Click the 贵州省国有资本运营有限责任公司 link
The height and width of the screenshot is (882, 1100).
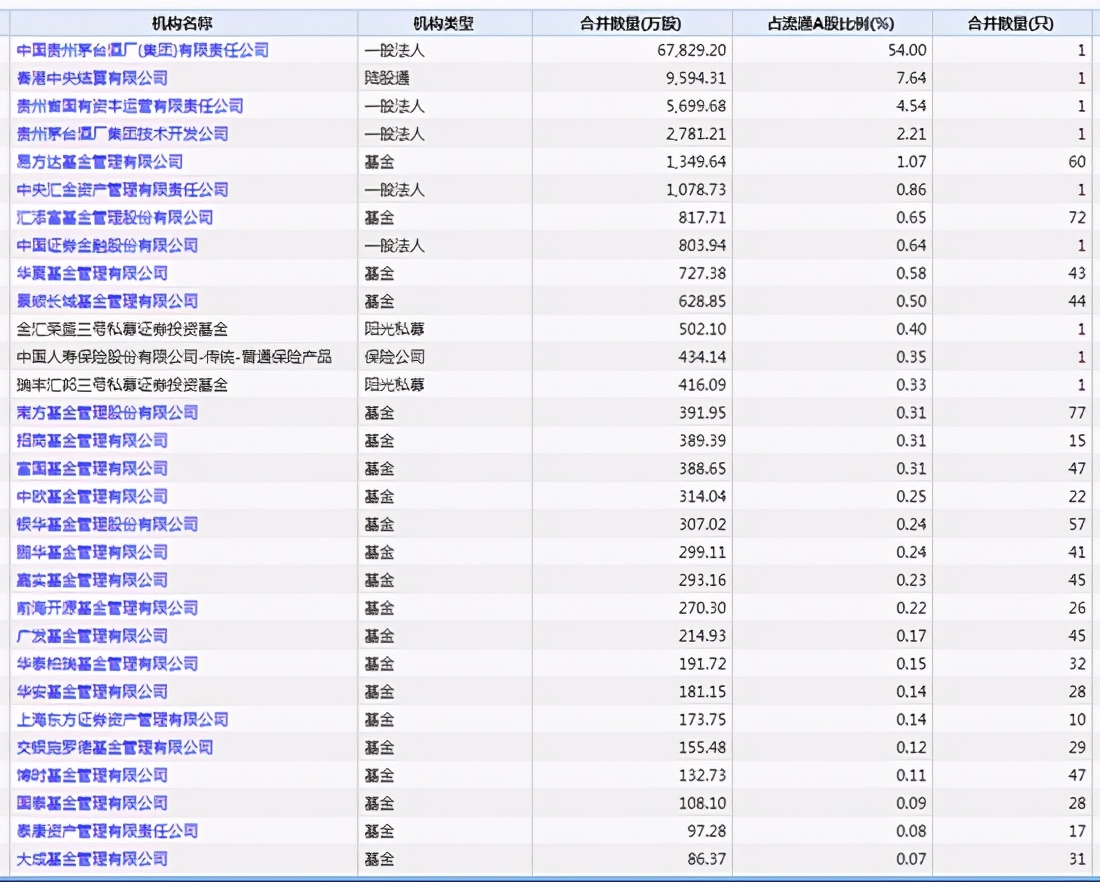[x=130, y=106]
